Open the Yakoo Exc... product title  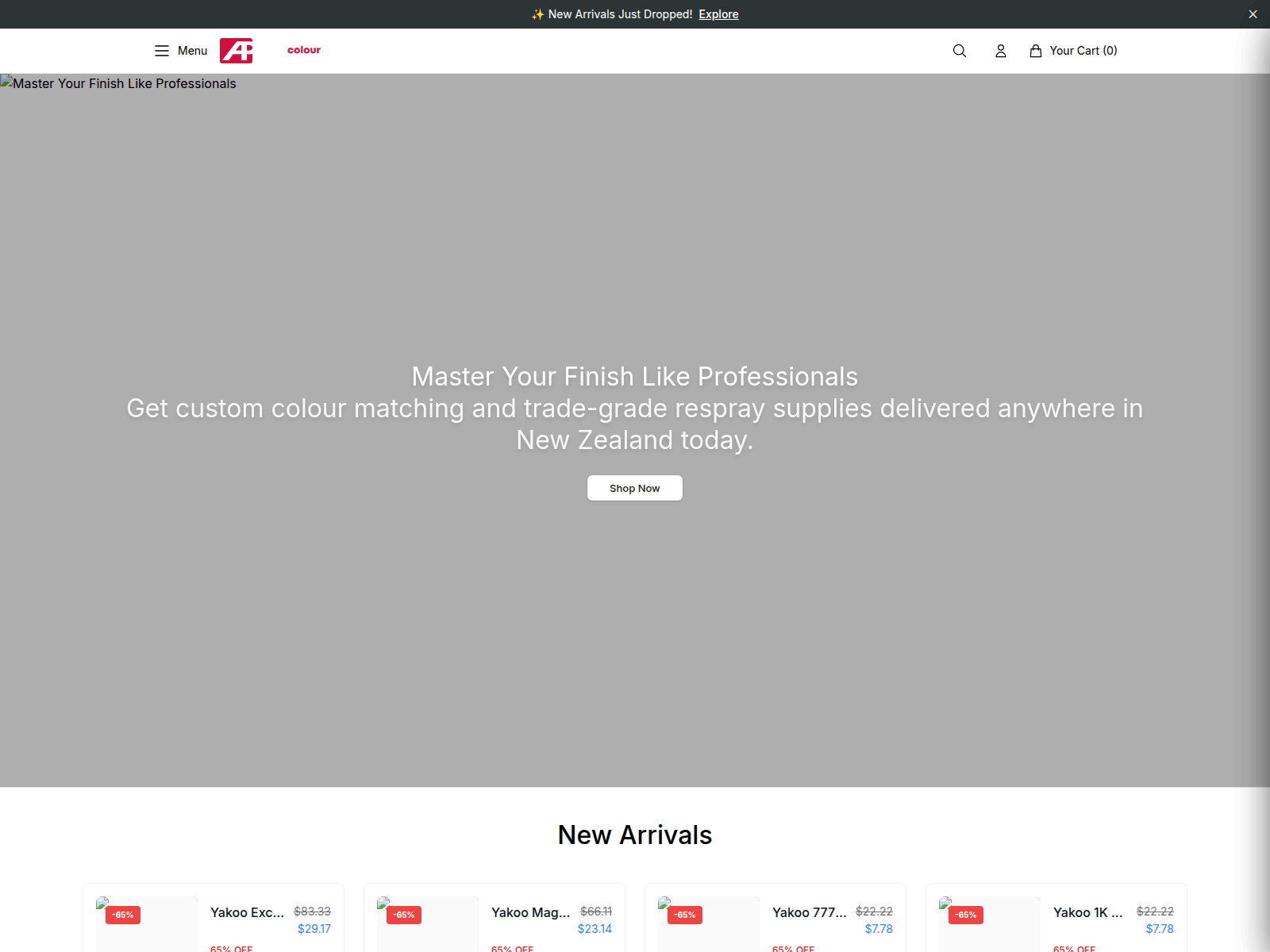(247, 912)
